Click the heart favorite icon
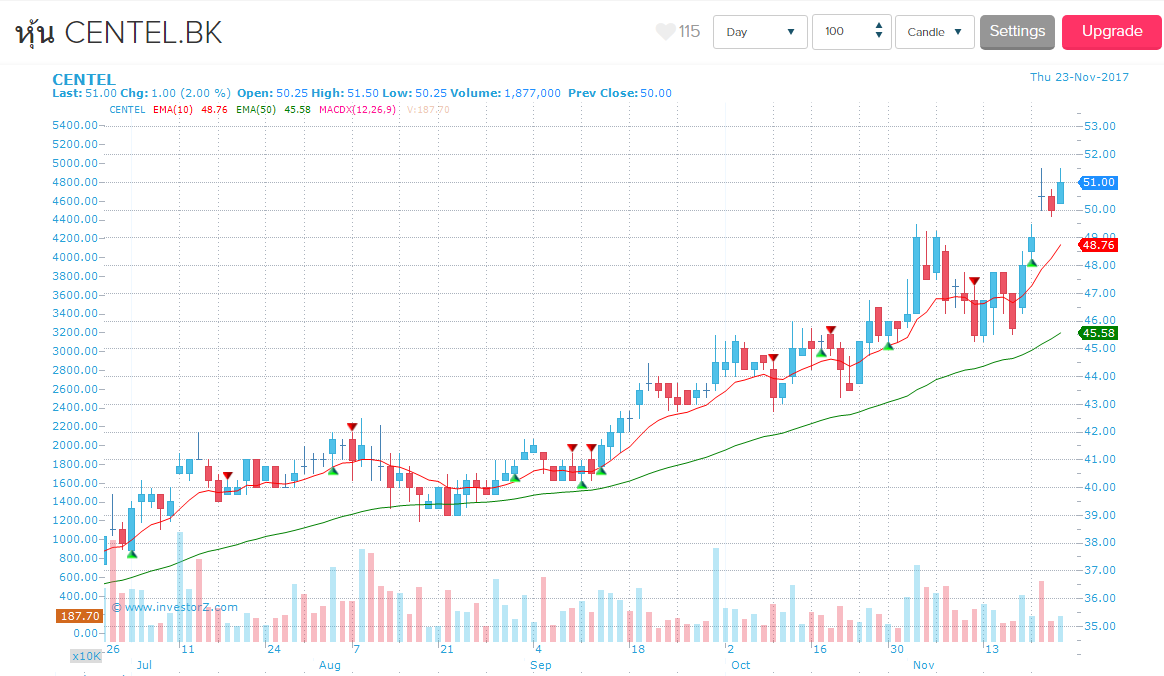 tap(665, 31)
